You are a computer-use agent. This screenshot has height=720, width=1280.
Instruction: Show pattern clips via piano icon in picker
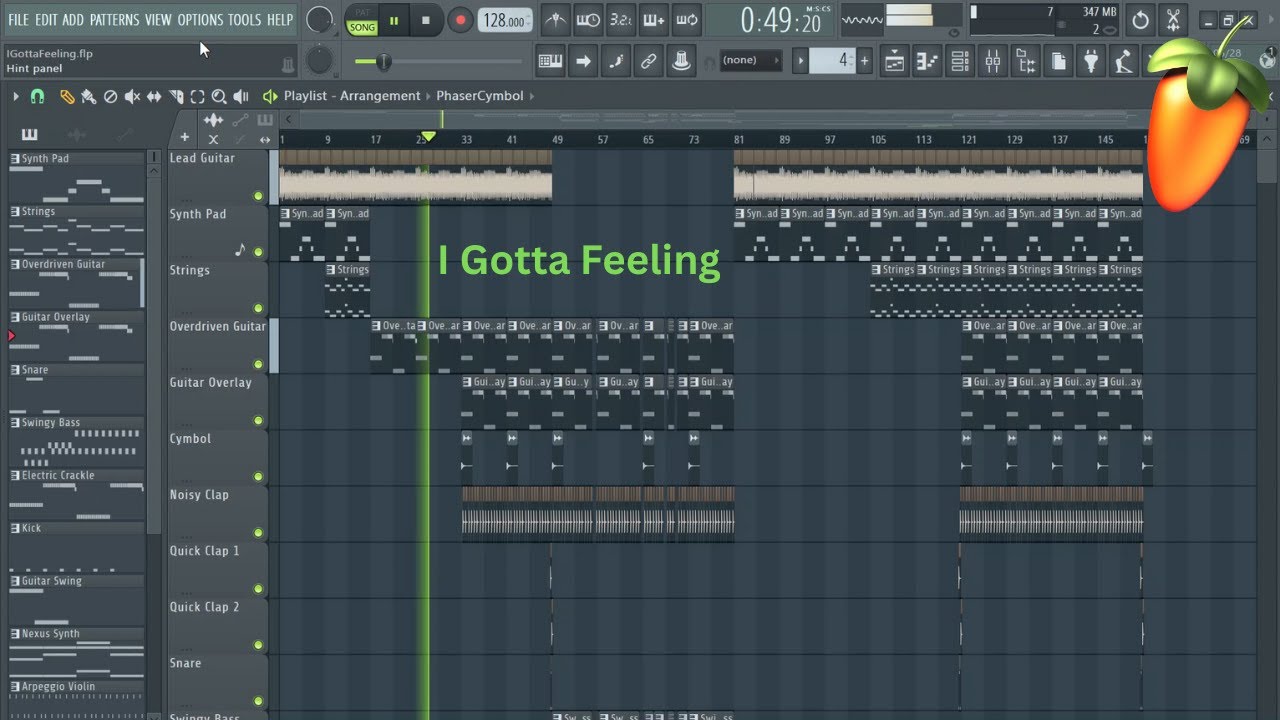click(28, 135)
